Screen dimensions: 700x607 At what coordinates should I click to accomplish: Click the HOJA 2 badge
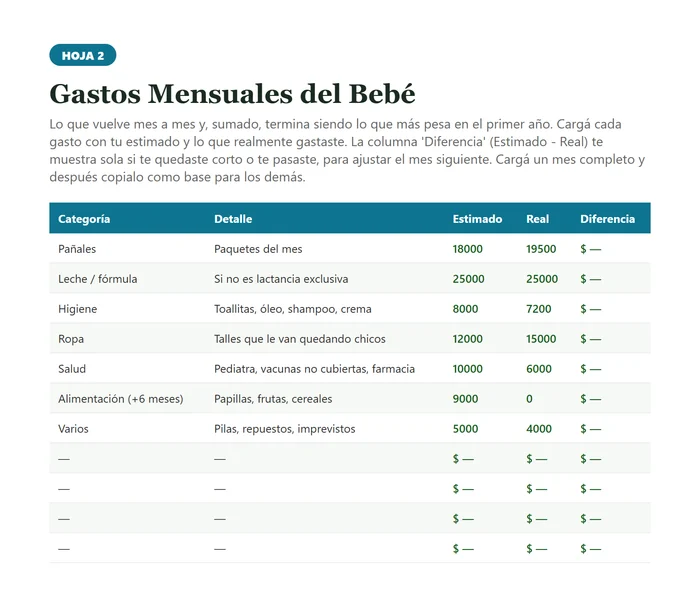pyautogui.click(x=83, y=55)
